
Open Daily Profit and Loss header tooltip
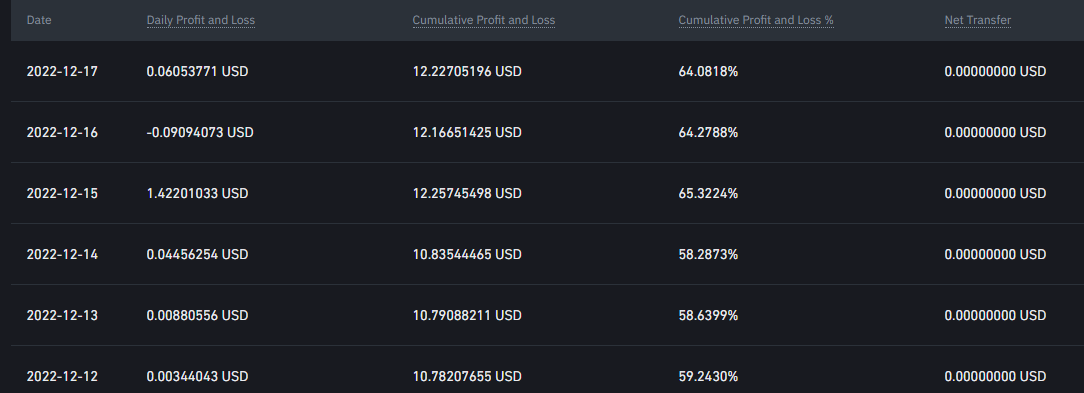(200, 20)
